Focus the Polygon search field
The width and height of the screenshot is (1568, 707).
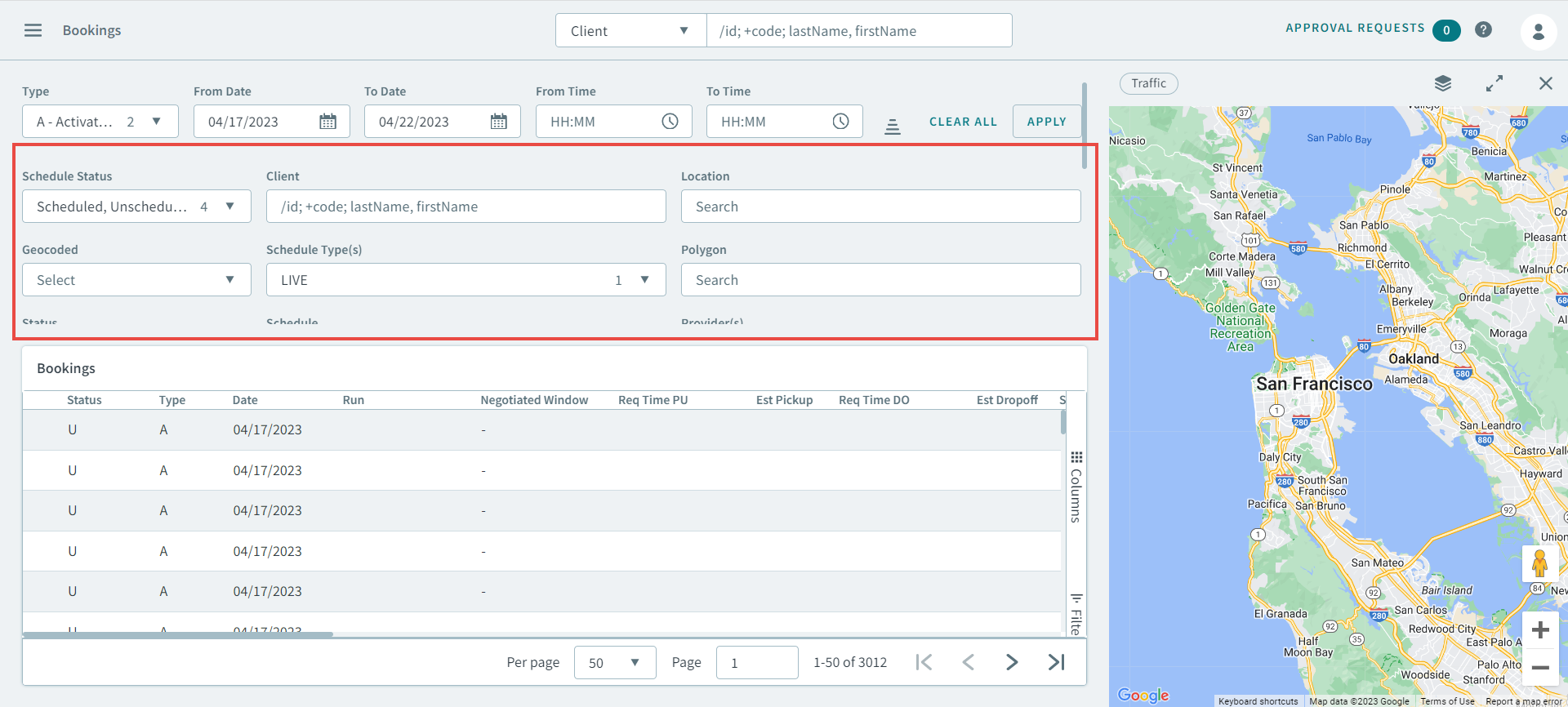pos(880,280)
